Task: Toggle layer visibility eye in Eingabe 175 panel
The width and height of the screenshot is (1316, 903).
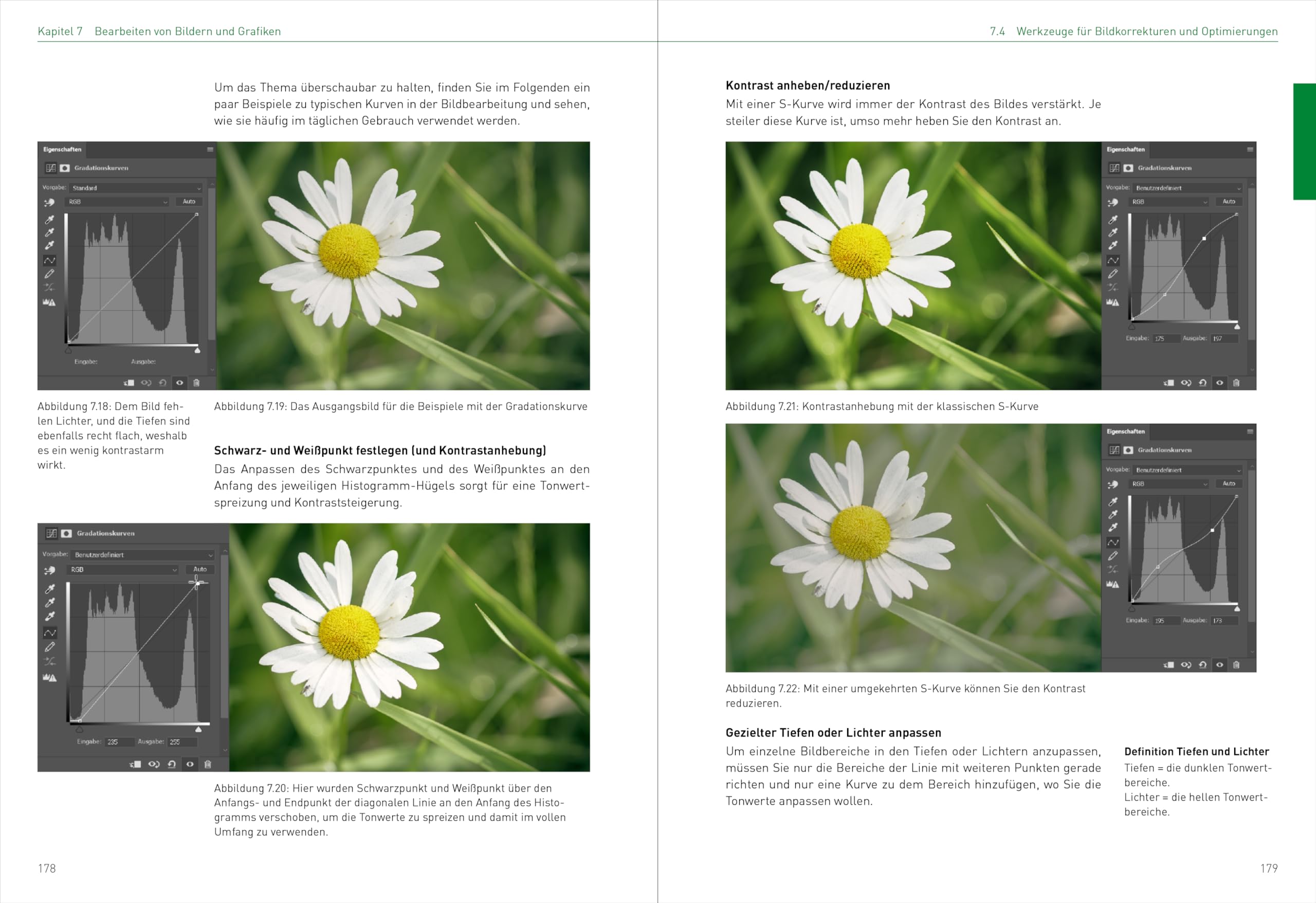Action: pyautogui.click(x=1220, y=383)
